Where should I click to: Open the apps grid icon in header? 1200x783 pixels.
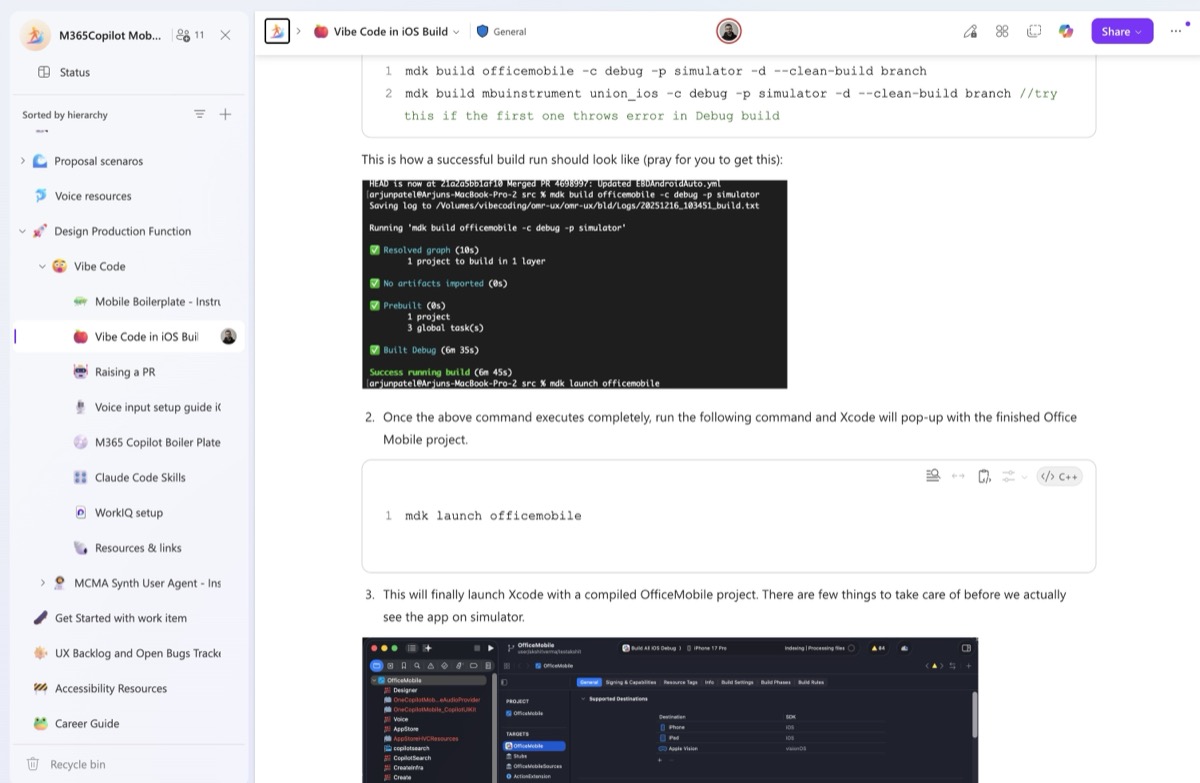(1002, 32)
